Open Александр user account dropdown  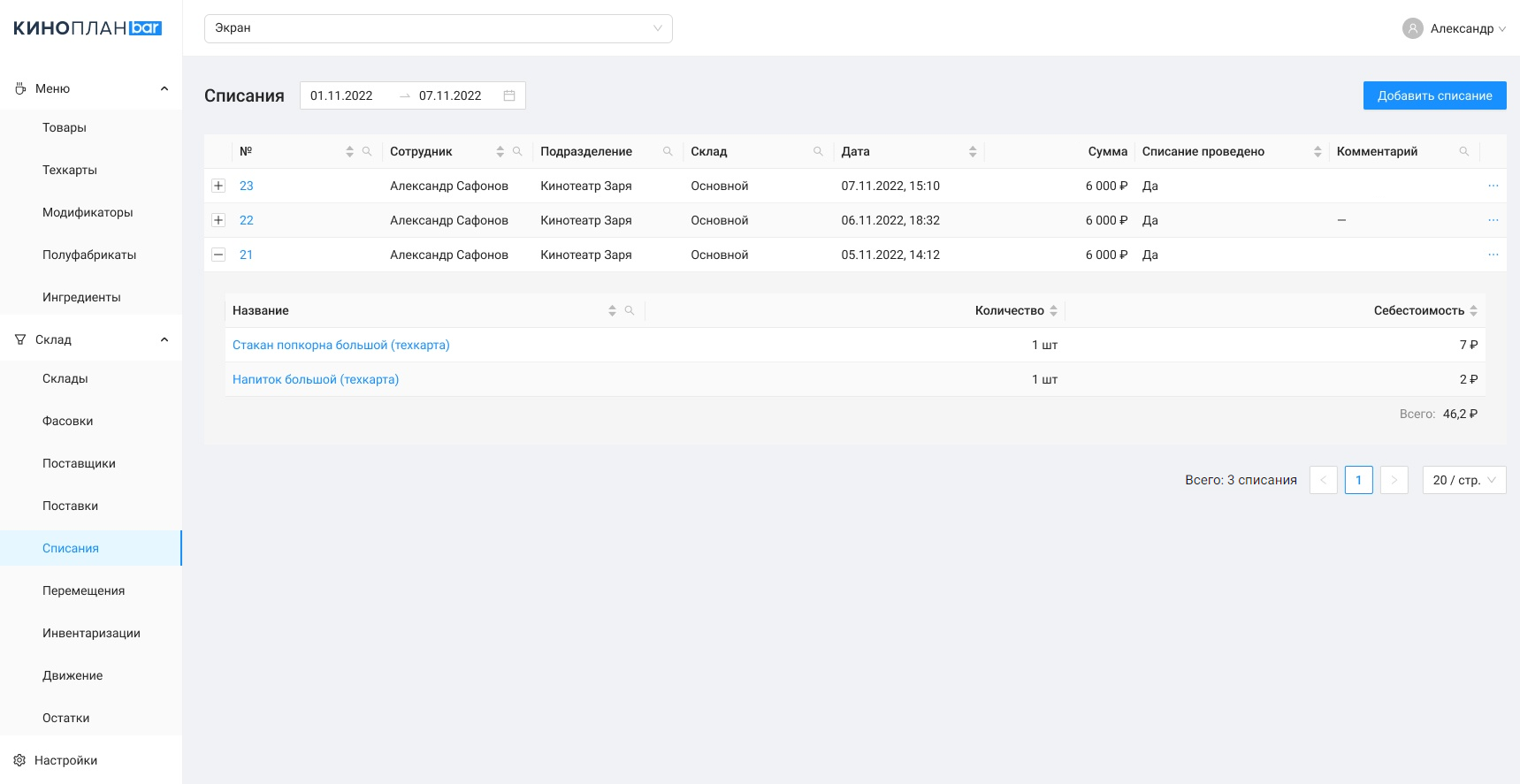1455,28
